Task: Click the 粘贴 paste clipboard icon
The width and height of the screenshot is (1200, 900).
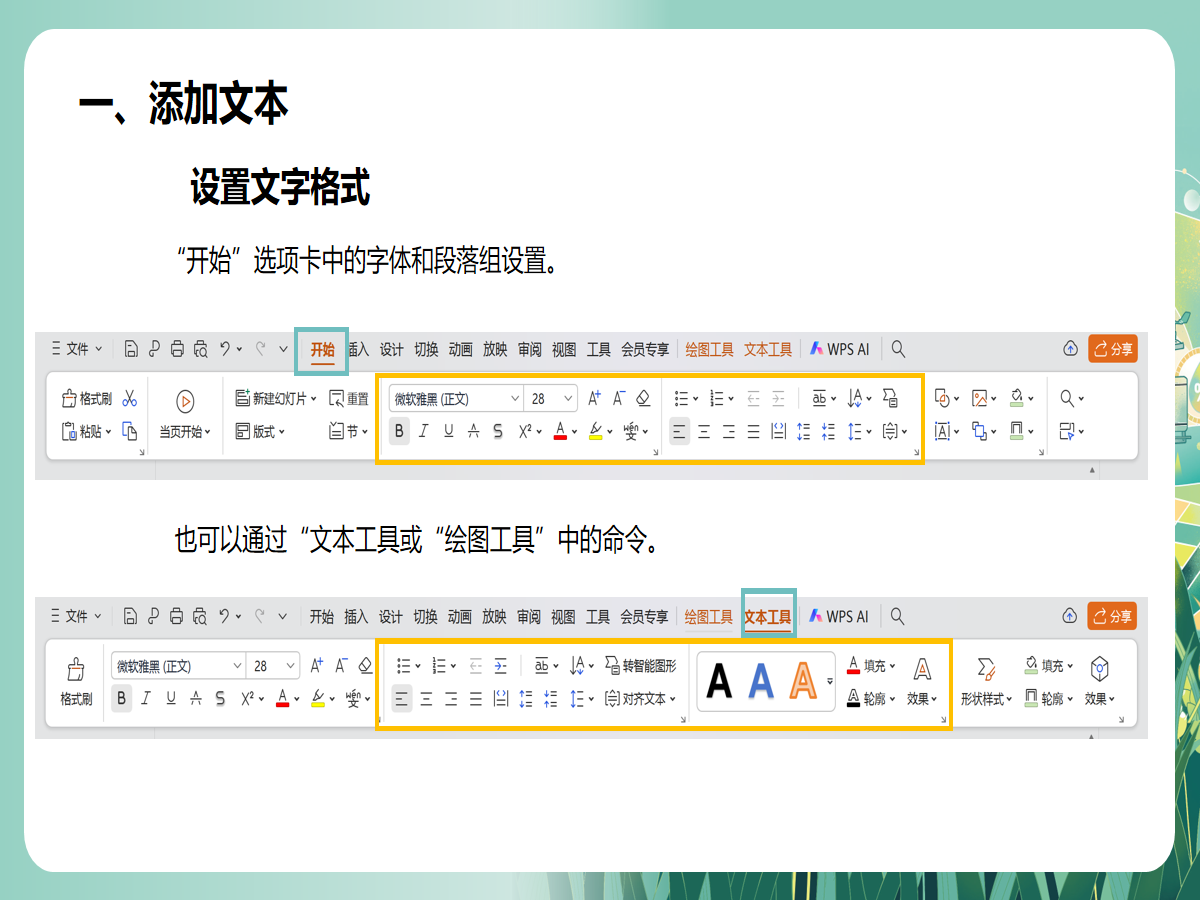Action: (x=69, y=432)
